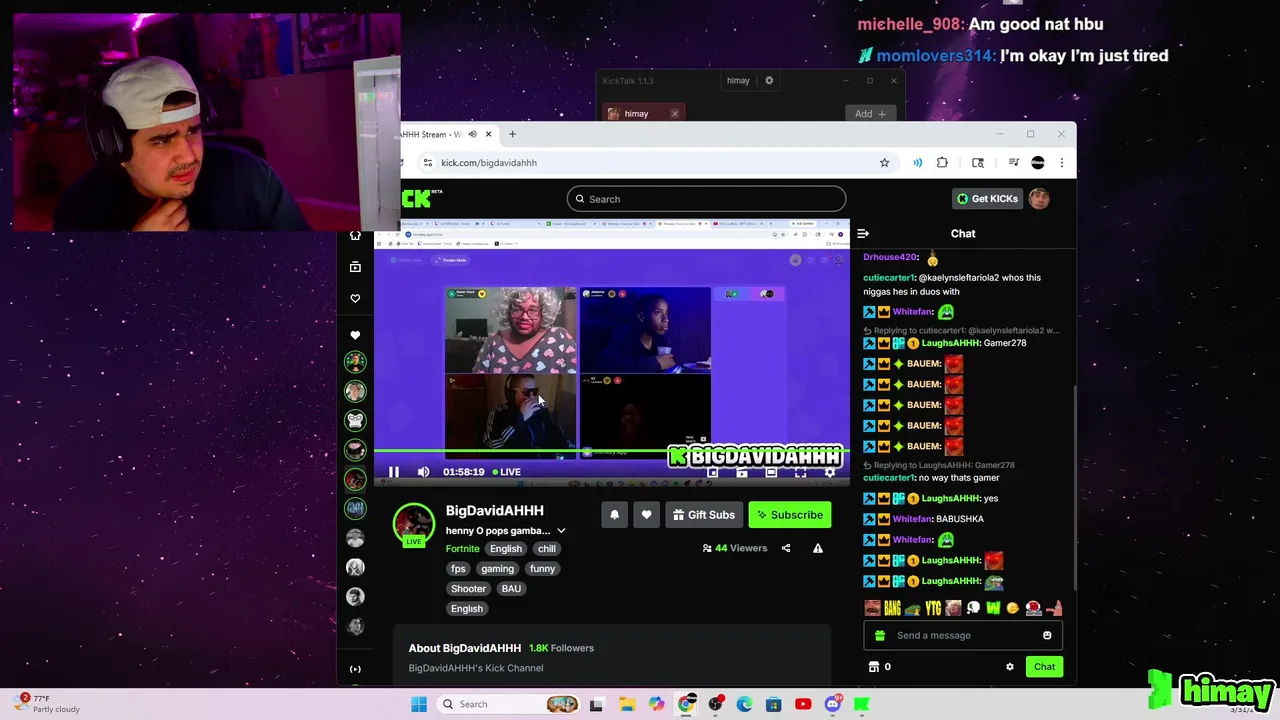Screen dimensions: 1280x720
Task: Follow the channel using the heart button
Action: 646,515
